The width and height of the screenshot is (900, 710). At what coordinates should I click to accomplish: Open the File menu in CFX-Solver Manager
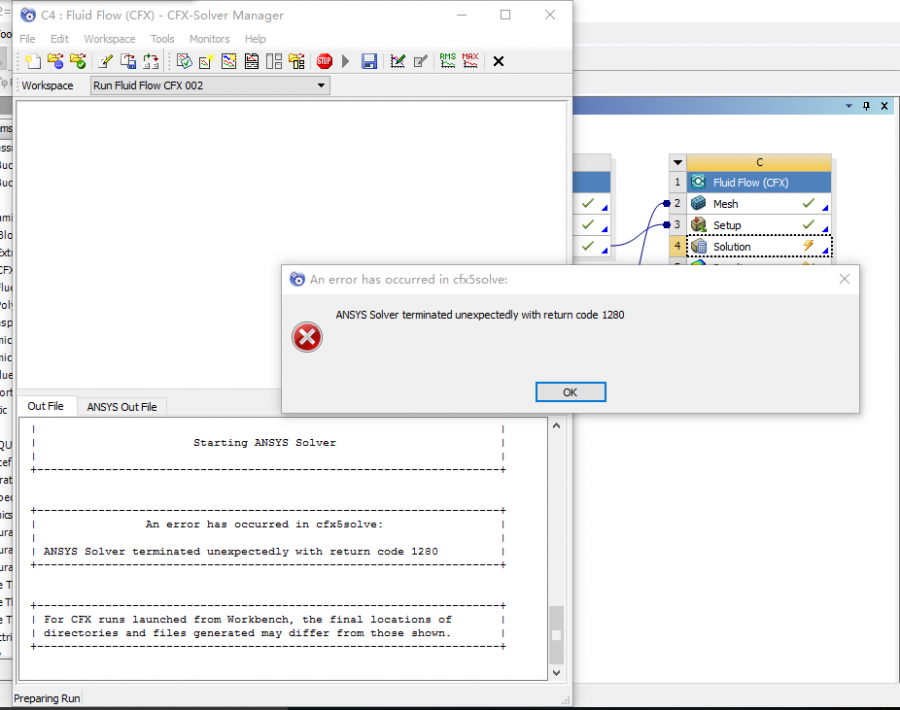tap(27, 39)
